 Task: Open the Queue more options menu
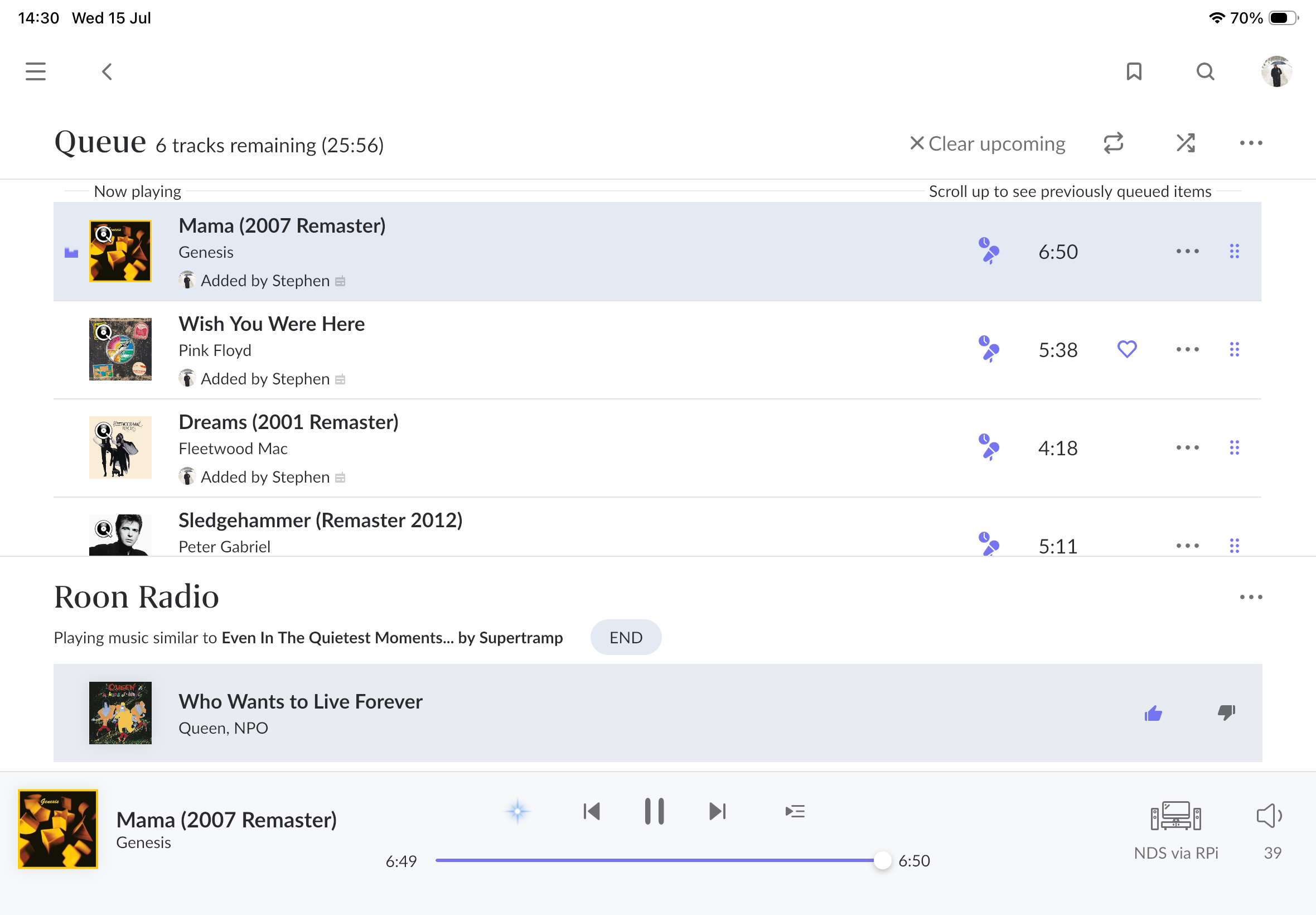(x=1251, y=143)
